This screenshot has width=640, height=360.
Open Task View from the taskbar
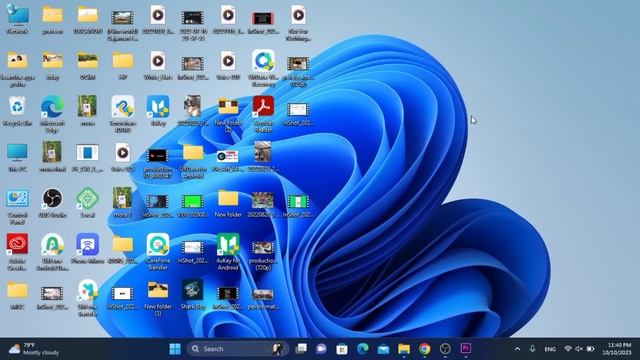(x=301, y=349)
